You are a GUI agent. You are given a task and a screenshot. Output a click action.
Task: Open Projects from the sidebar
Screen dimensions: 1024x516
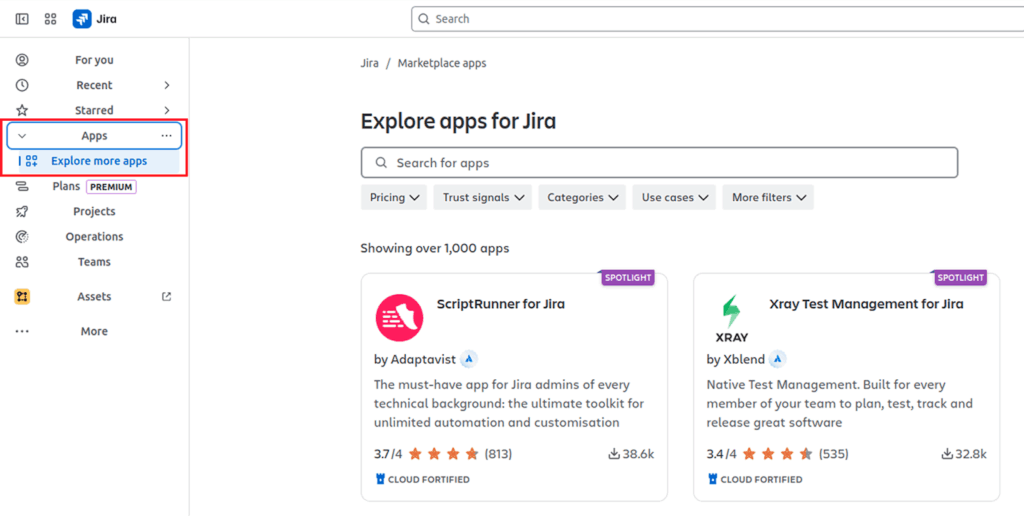94,212
